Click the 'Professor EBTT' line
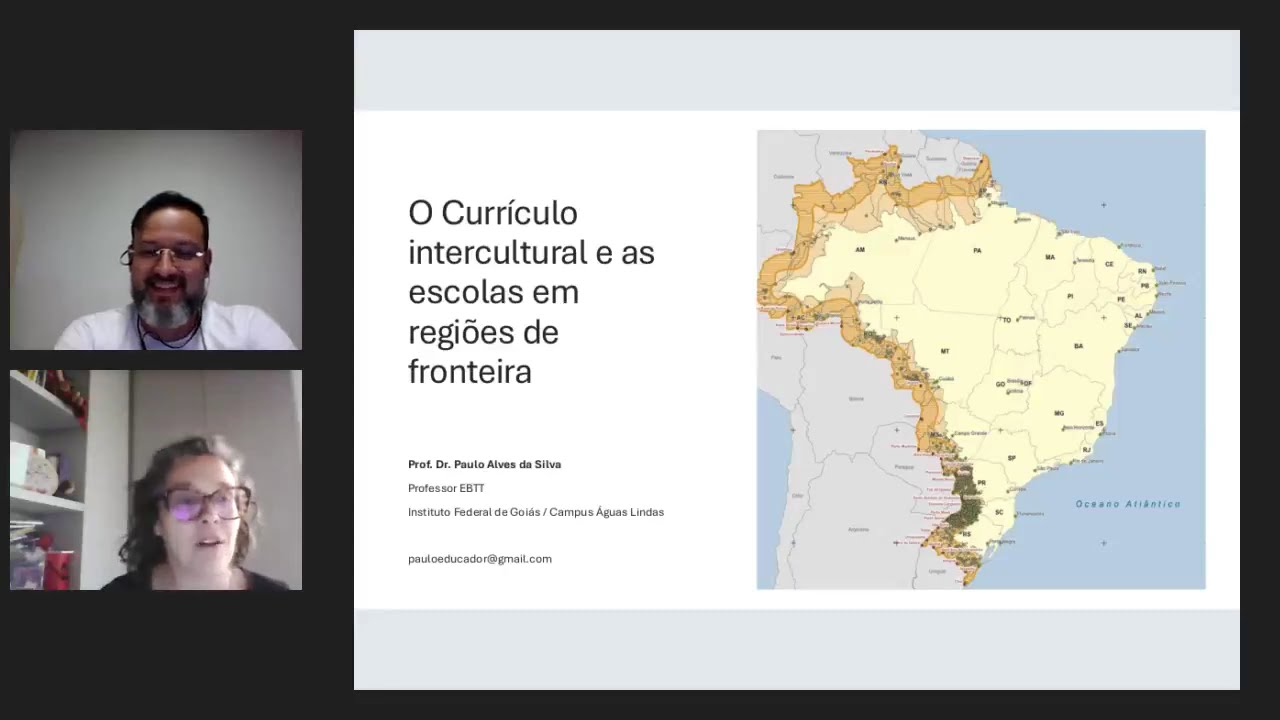 pos(446,488)
